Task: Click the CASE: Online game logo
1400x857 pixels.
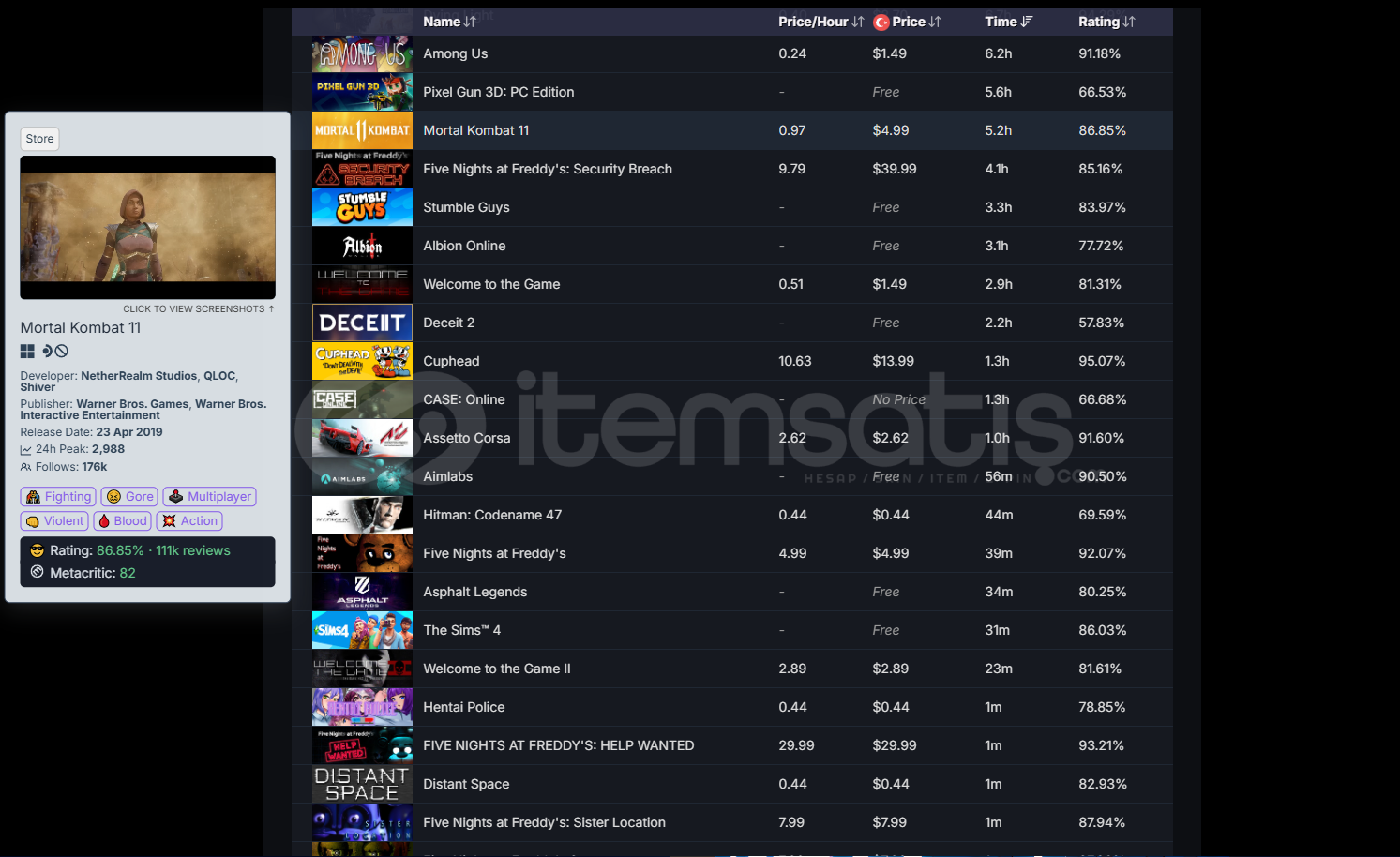Action: (x=362, y=399)
